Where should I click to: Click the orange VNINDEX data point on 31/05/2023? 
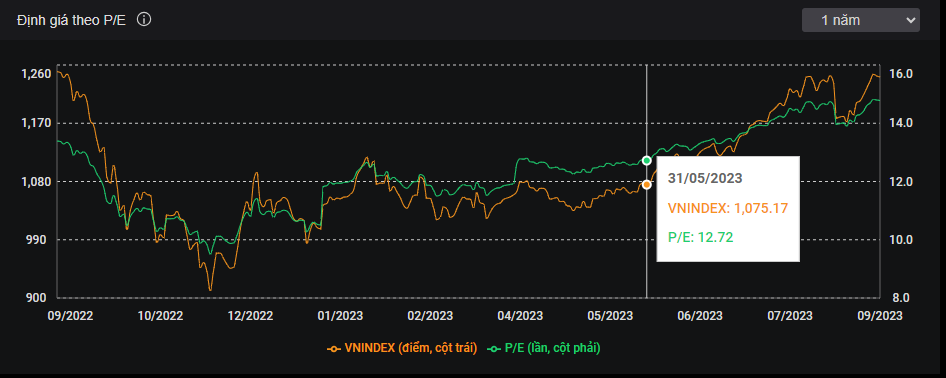pyautogui.click(x=647, y=184)
